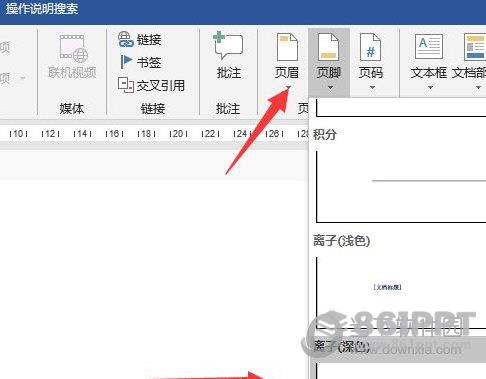Click the 链接 hyperlink globe icon
This screenshot has height=379, width=486.
point(126,39)
